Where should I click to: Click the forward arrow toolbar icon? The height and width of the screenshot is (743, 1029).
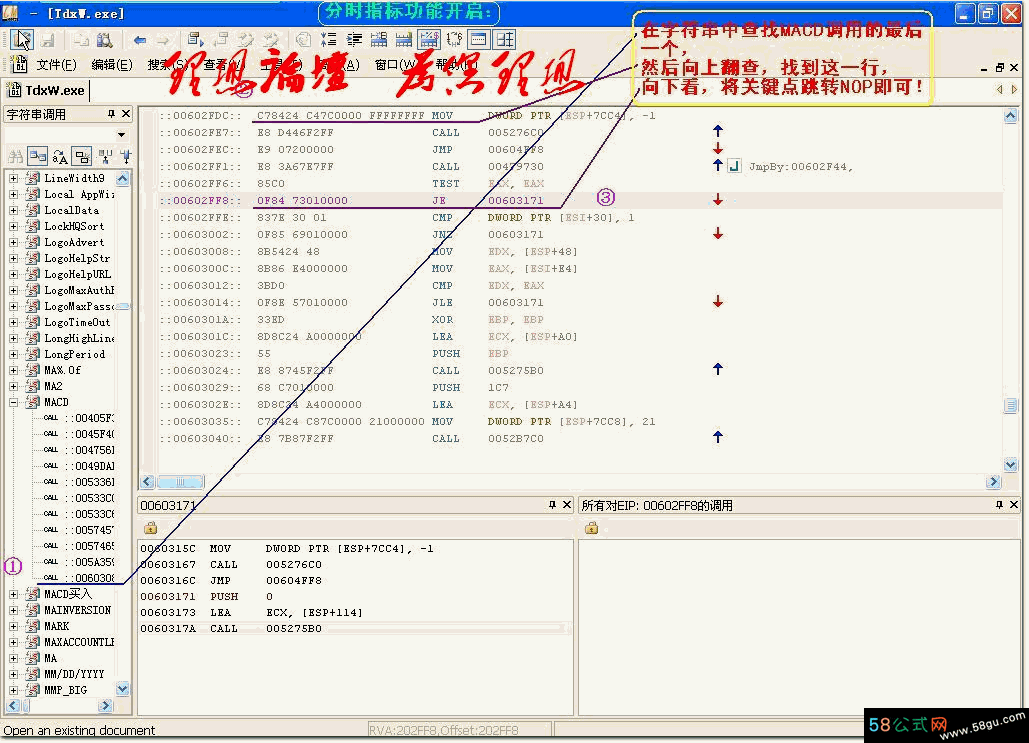point(162,40)
